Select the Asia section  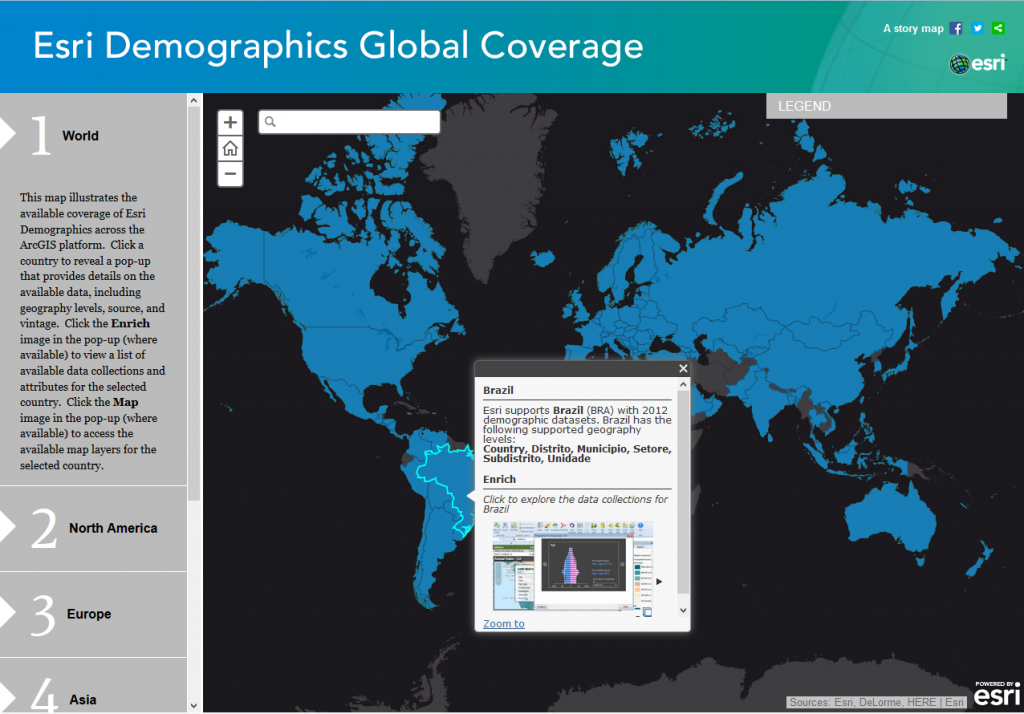[93, 686]
